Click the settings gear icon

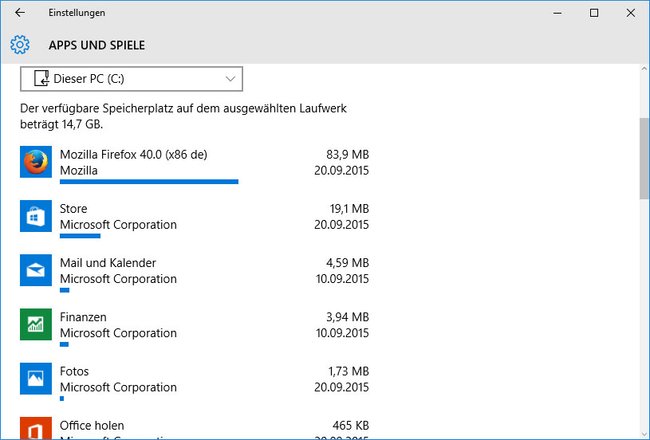pos(20,45)
